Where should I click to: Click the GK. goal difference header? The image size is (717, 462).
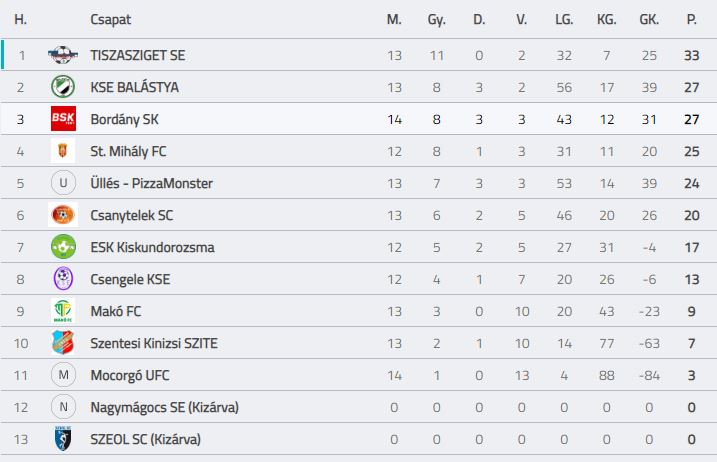[x=649, y=20]
